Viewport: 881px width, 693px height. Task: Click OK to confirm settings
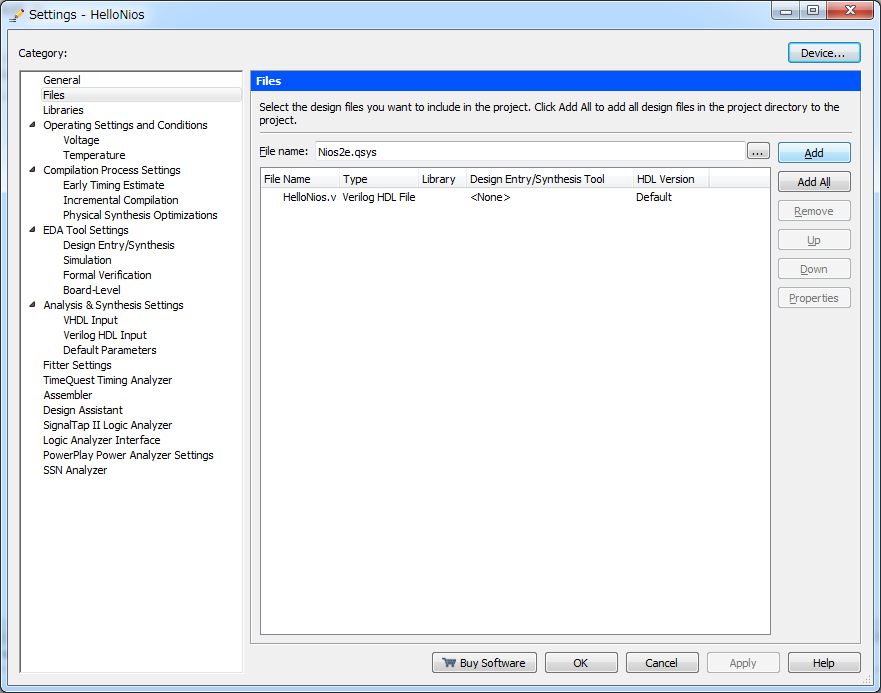[x=581, y=663]
